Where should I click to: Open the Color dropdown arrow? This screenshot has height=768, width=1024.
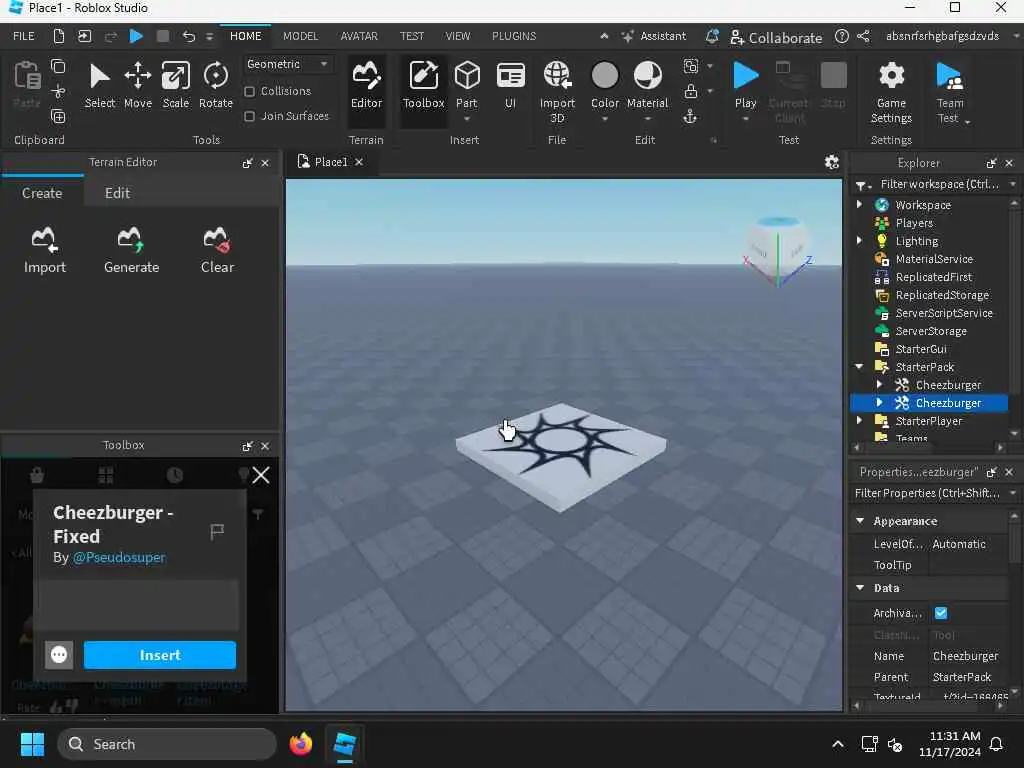pyautogui.click(x=605, y=120)
